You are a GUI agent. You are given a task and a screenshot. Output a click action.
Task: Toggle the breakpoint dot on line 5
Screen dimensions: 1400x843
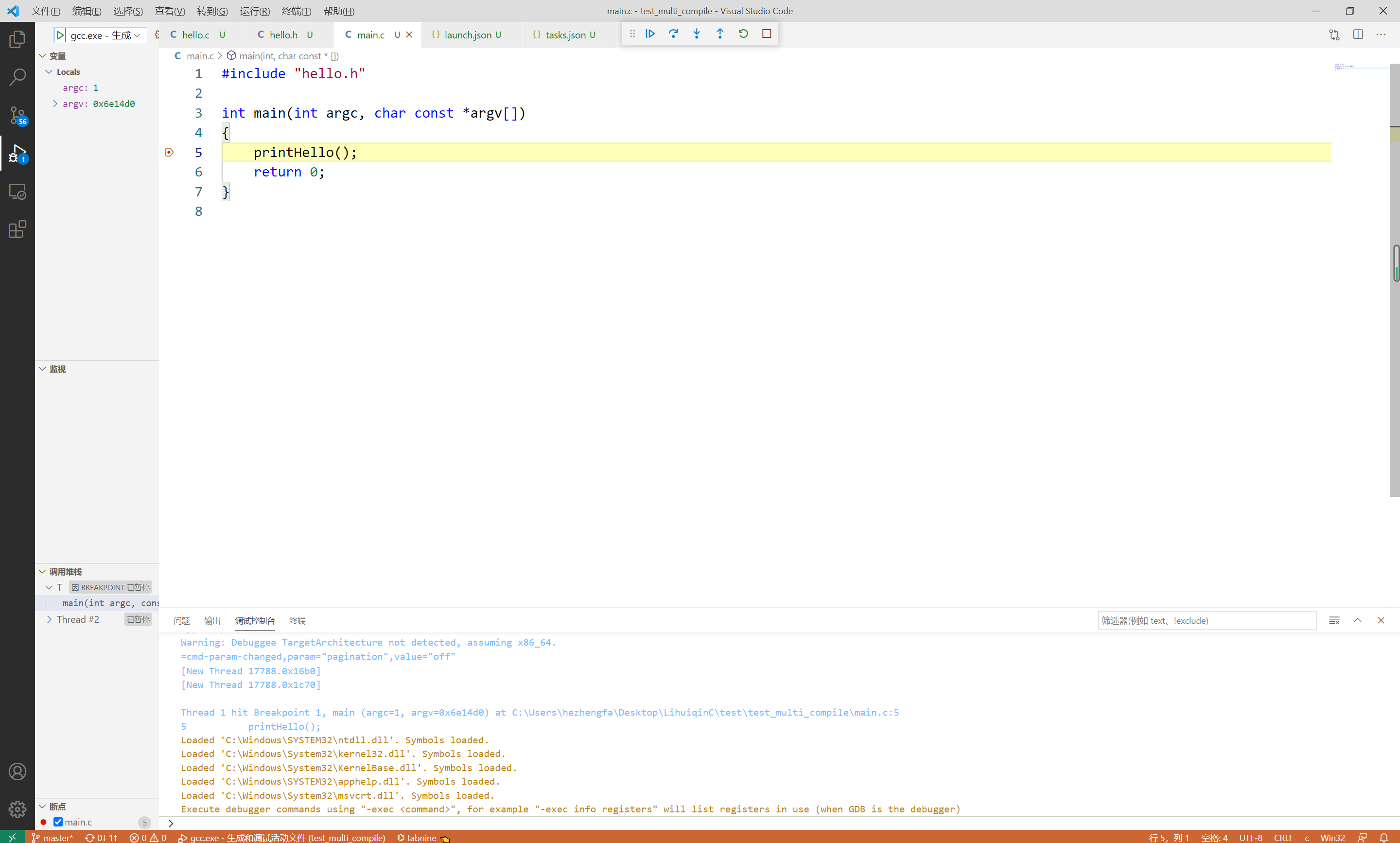tap(169, 152)
